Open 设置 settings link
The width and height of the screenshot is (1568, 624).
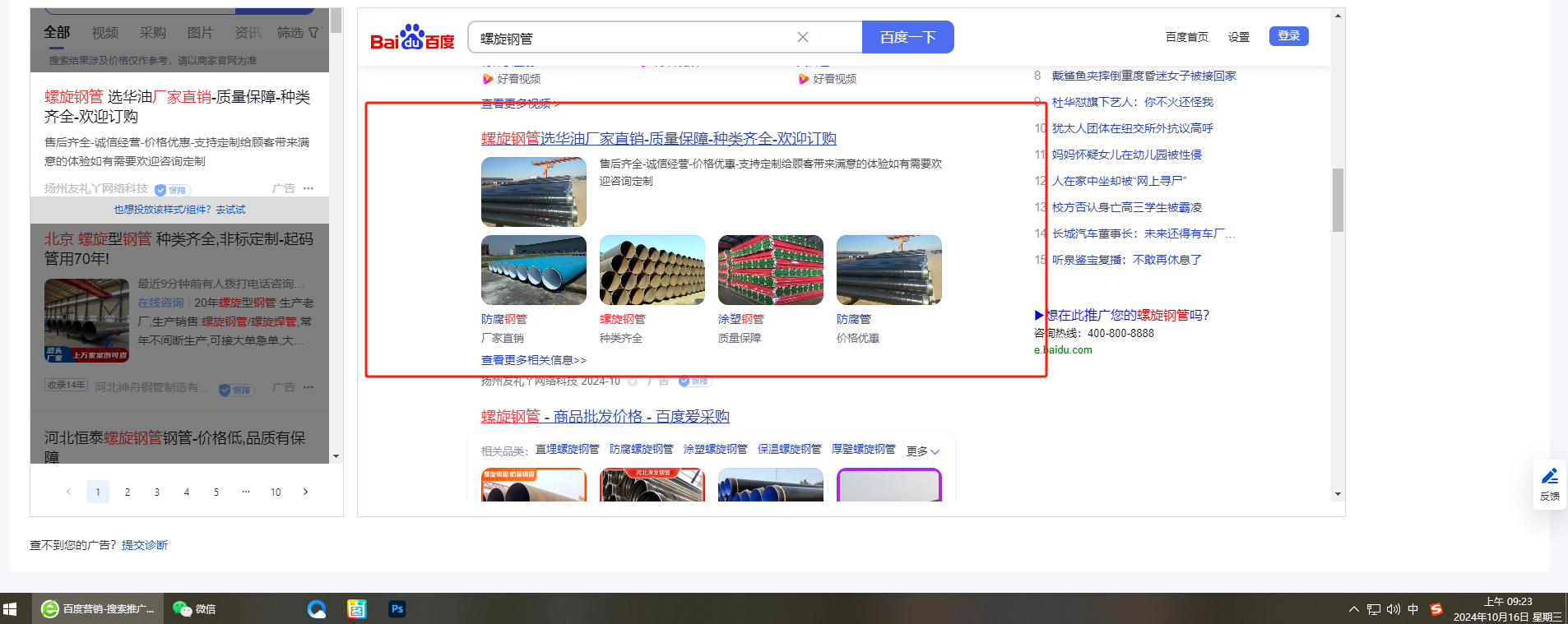click(x=1239, y=37)
